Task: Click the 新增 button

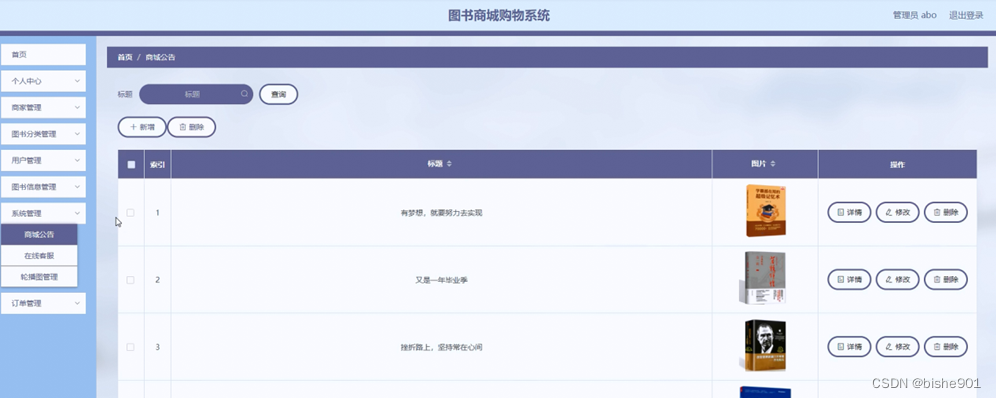Action: (x=142, y=127)
